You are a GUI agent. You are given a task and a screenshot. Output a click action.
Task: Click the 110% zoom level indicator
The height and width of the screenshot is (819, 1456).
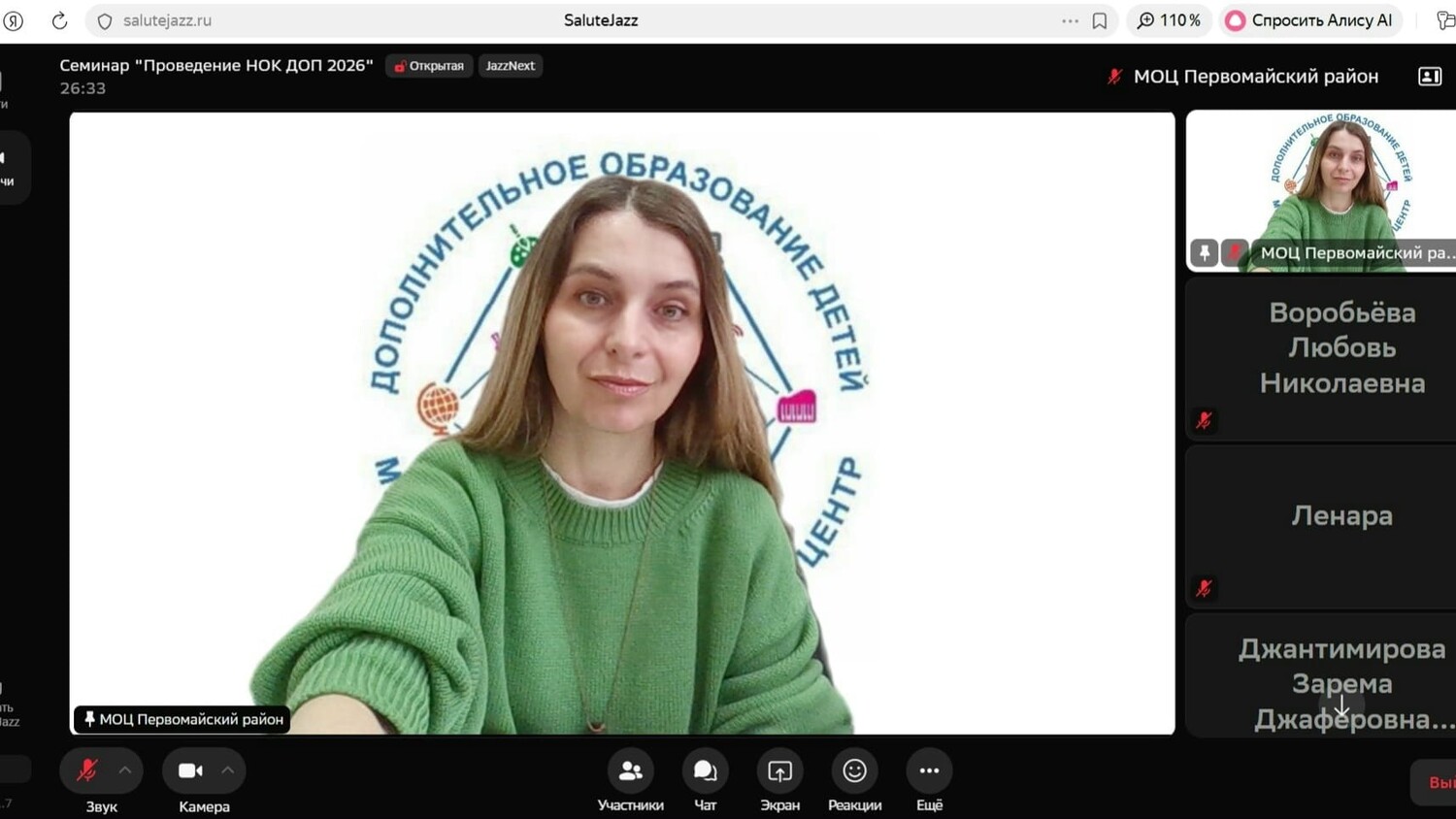pos(1169,20)
